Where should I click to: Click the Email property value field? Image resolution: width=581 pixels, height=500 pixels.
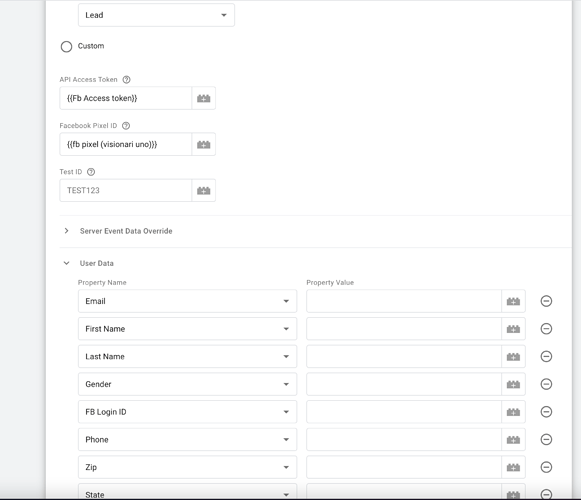click(404, 301)
